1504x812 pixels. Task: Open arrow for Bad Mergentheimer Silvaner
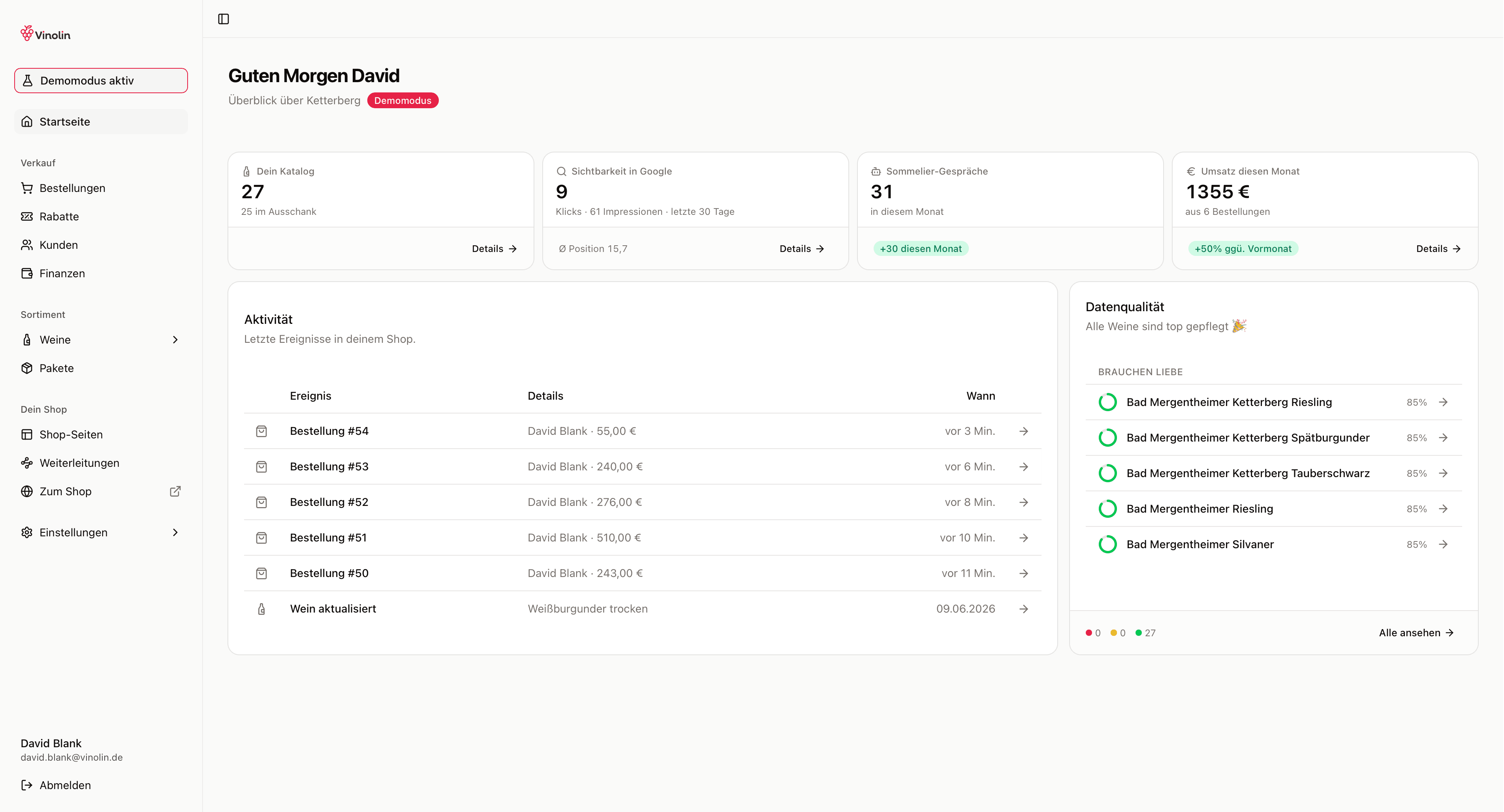coord(1443,544)
